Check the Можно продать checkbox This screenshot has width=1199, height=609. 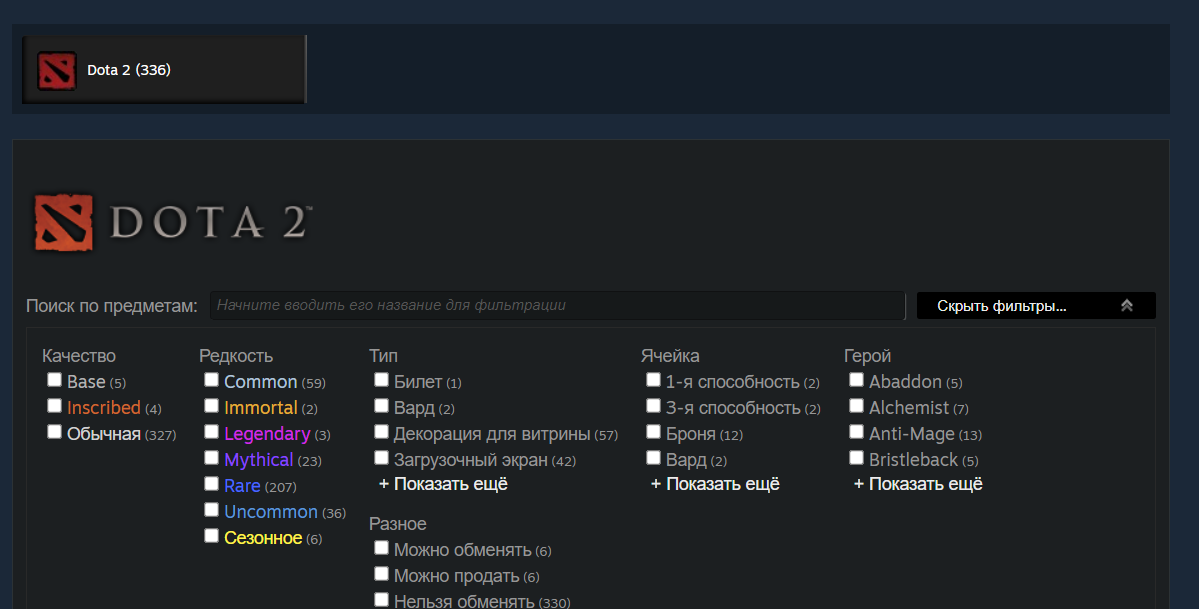point(382,575)
